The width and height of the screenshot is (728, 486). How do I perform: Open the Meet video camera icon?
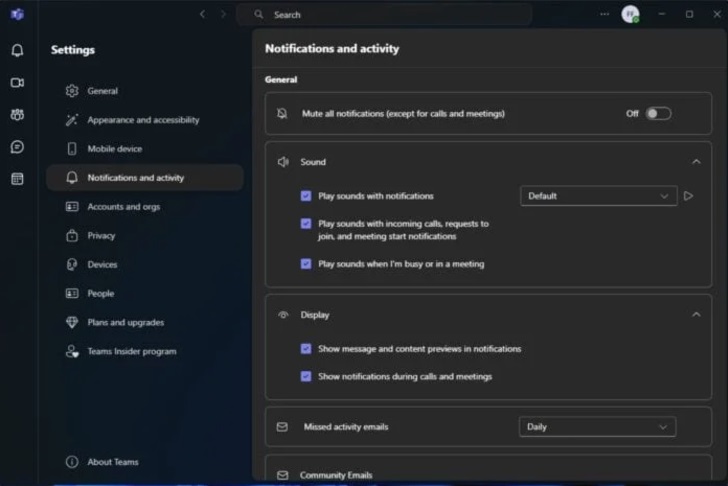pos(17,83)
